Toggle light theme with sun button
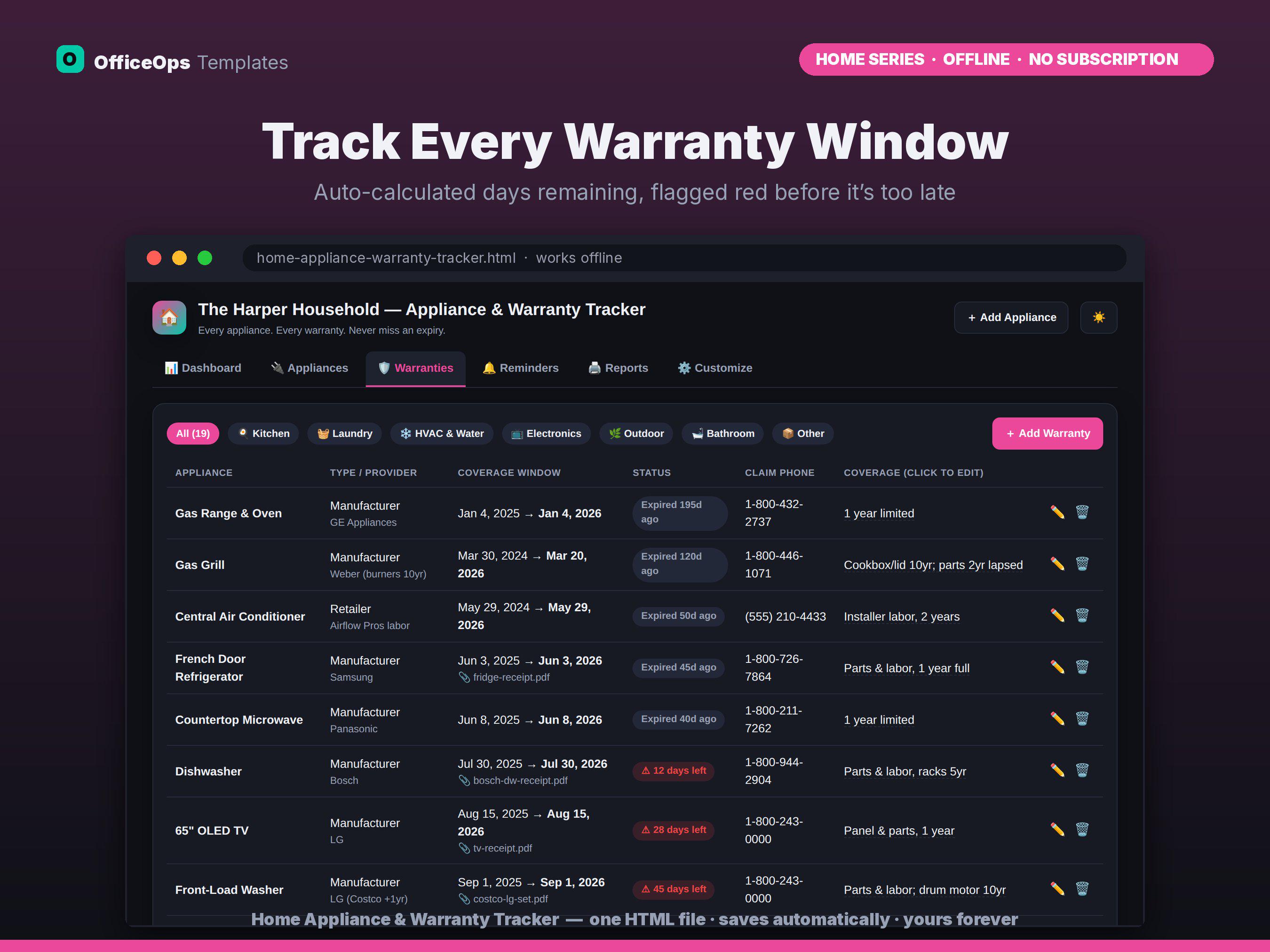Viewport: 1270px width, 952px height. coord(1098,317)
